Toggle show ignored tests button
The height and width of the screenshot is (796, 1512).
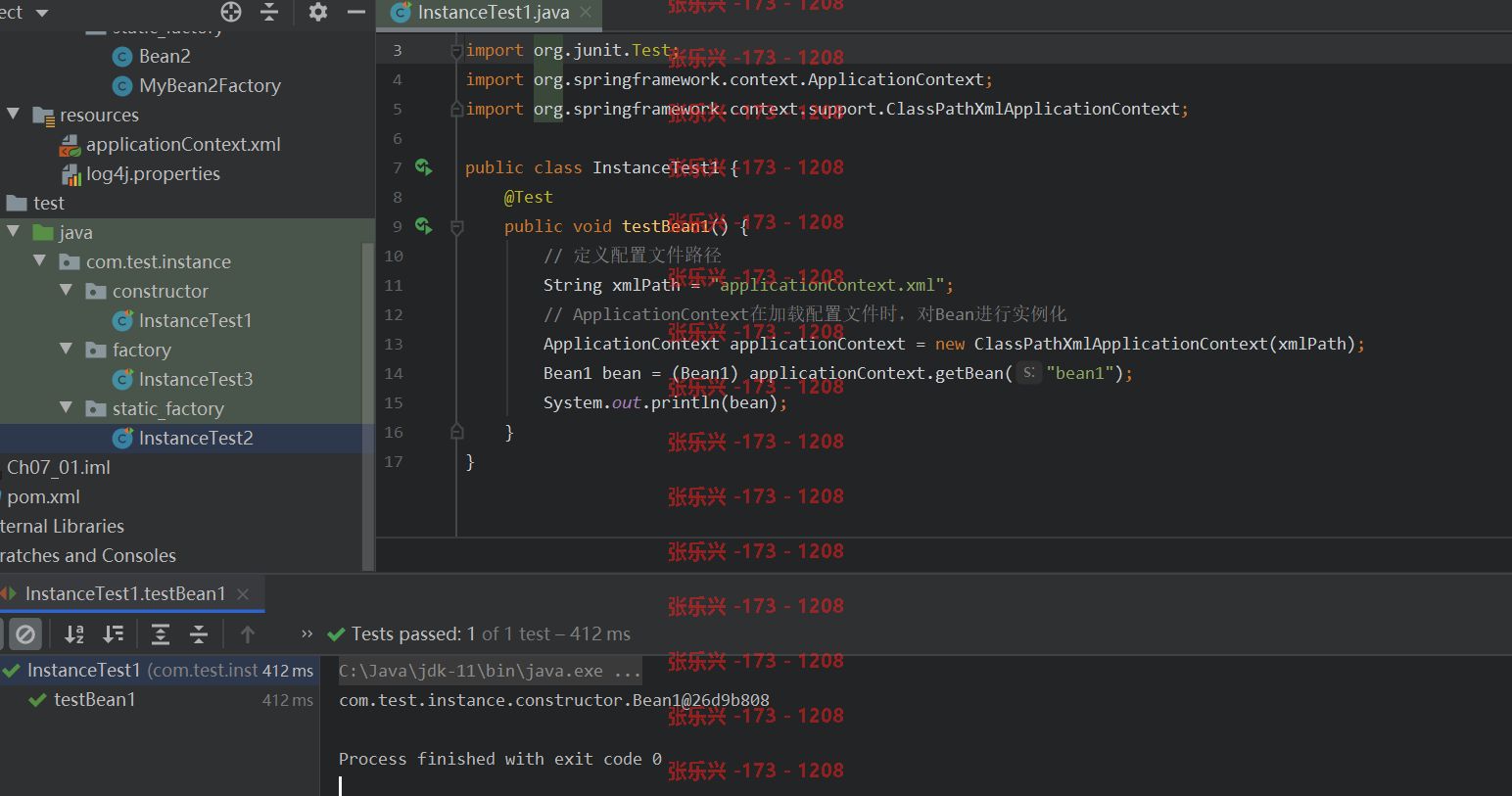coord(25,634)
